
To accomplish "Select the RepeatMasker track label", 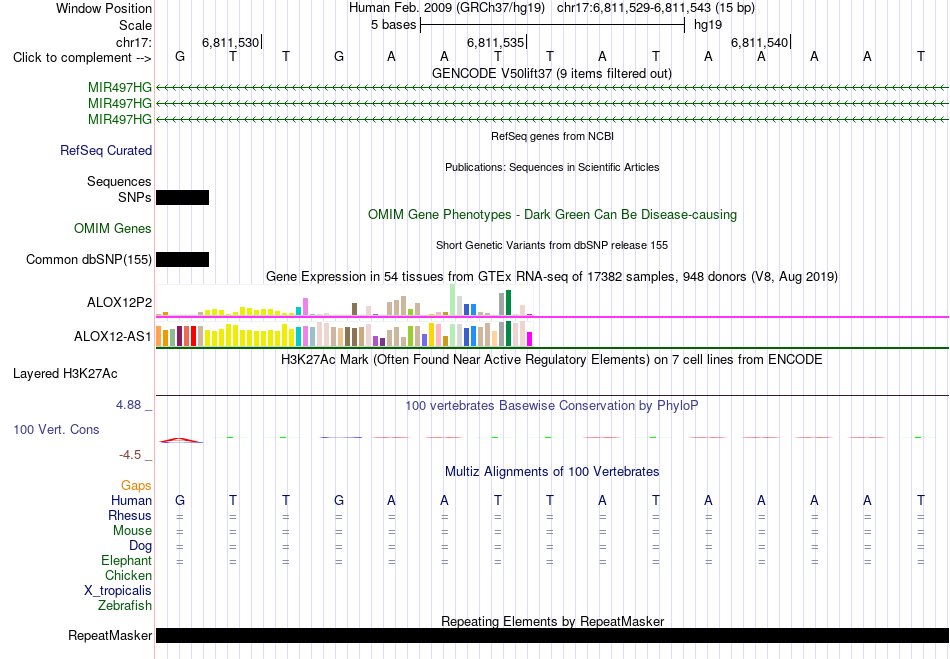I will click(110, 635).
